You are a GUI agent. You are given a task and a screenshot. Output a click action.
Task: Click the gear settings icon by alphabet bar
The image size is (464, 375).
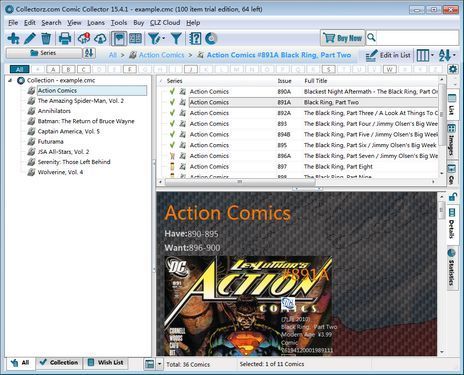tap(453, 69)
